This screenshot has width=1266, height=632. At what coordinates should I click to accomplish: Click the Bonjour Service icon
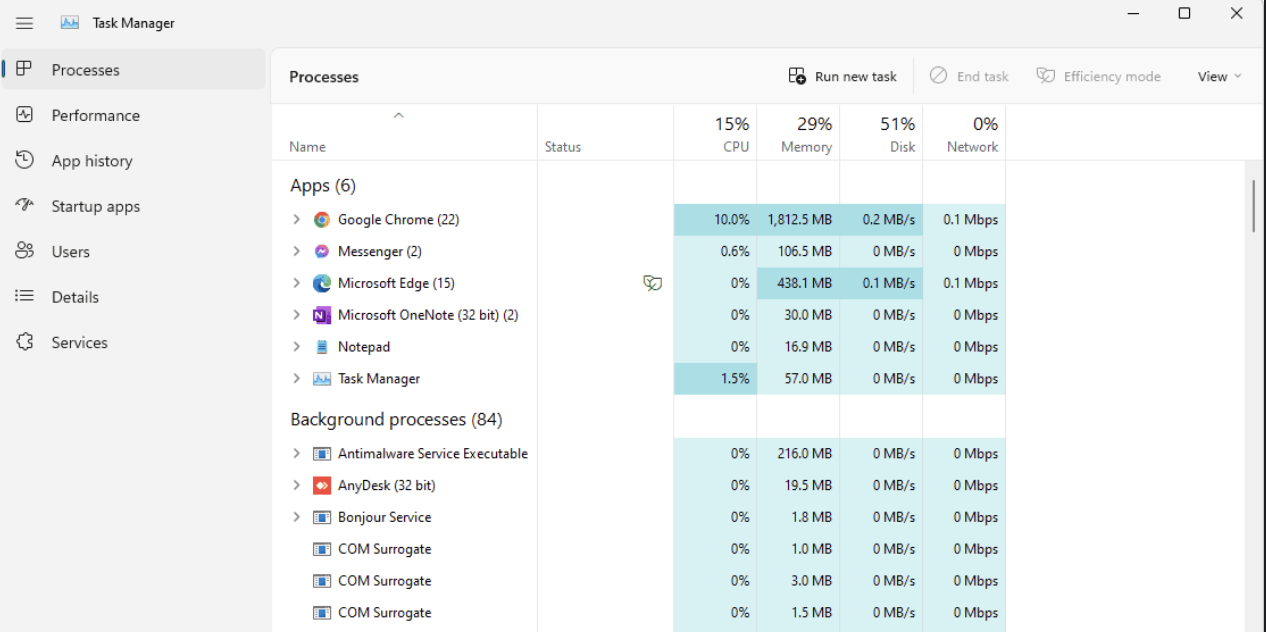[322, 517]
